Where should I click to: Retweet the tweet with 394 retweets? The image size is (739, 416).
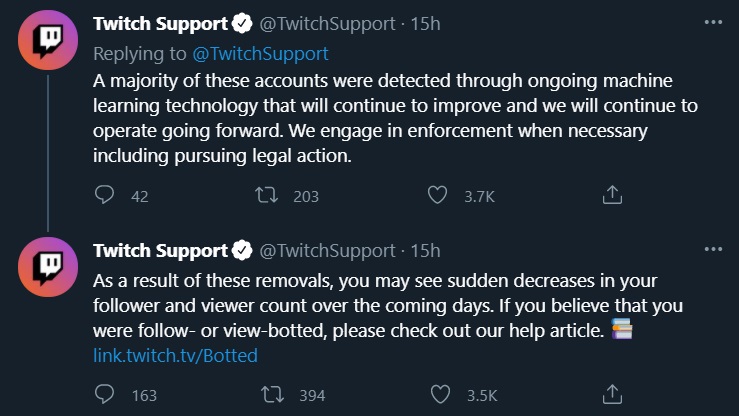pyautogui.click(x=273, y=394)
